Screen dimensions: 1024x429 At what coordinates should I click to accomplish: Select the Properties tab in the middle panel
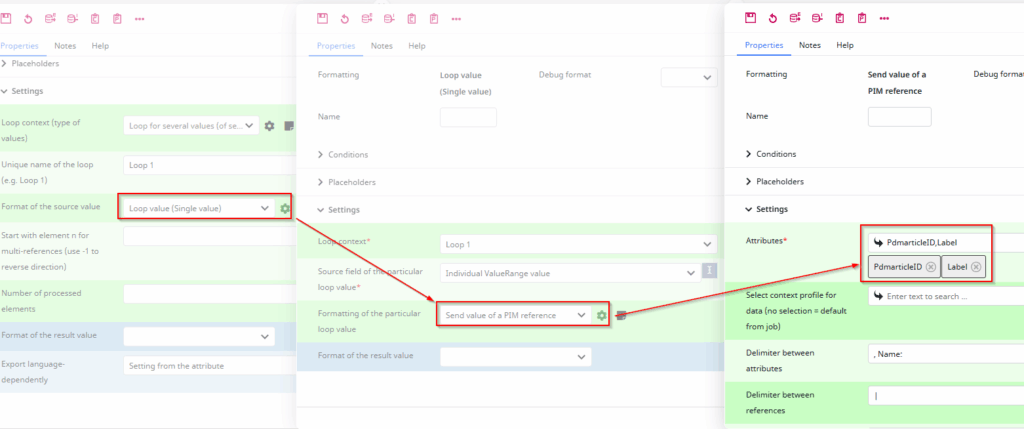336,46
